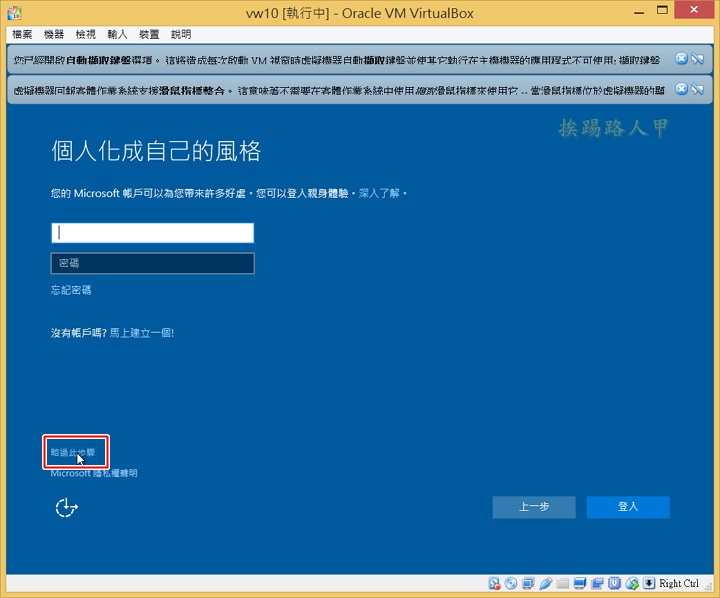This screenshot has height=598, width=720.
Task: Click the mouse integration status icon
Action: pos(632,583)
